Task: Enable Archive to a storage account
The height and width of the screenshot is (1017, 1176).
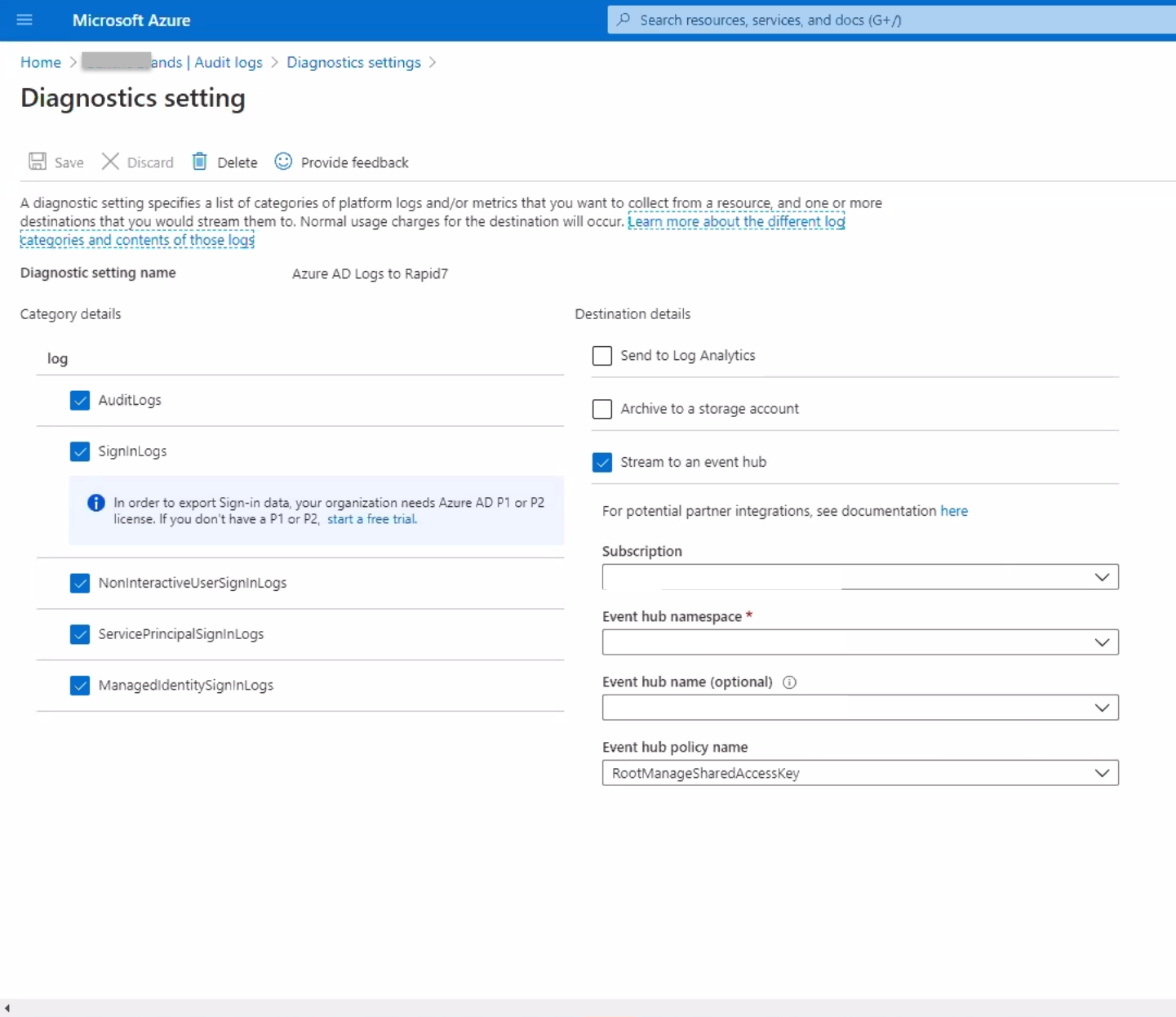Action: (x=602, y=409)
